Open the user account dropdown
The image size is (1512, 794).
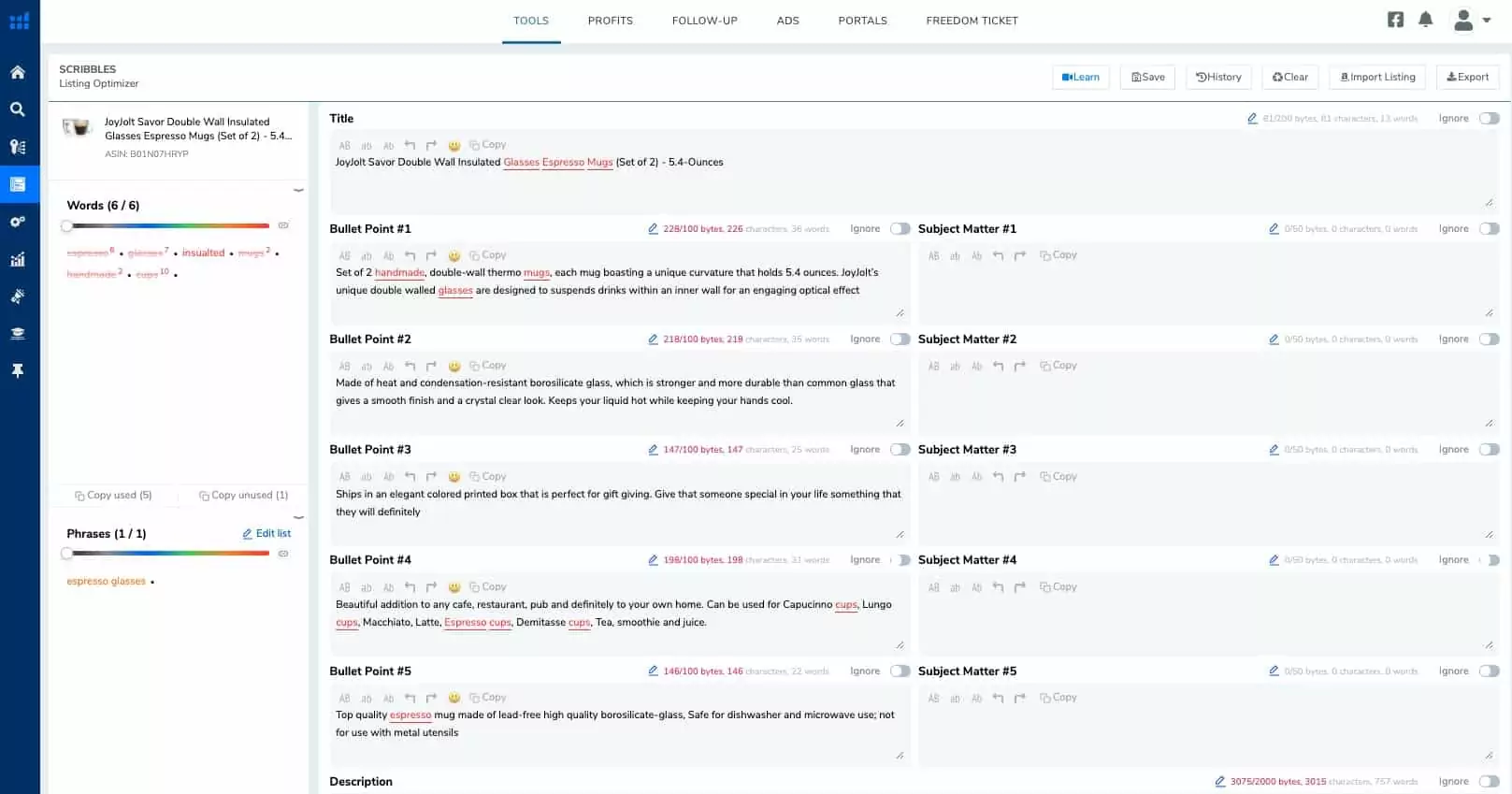[x=1472, y=20]
